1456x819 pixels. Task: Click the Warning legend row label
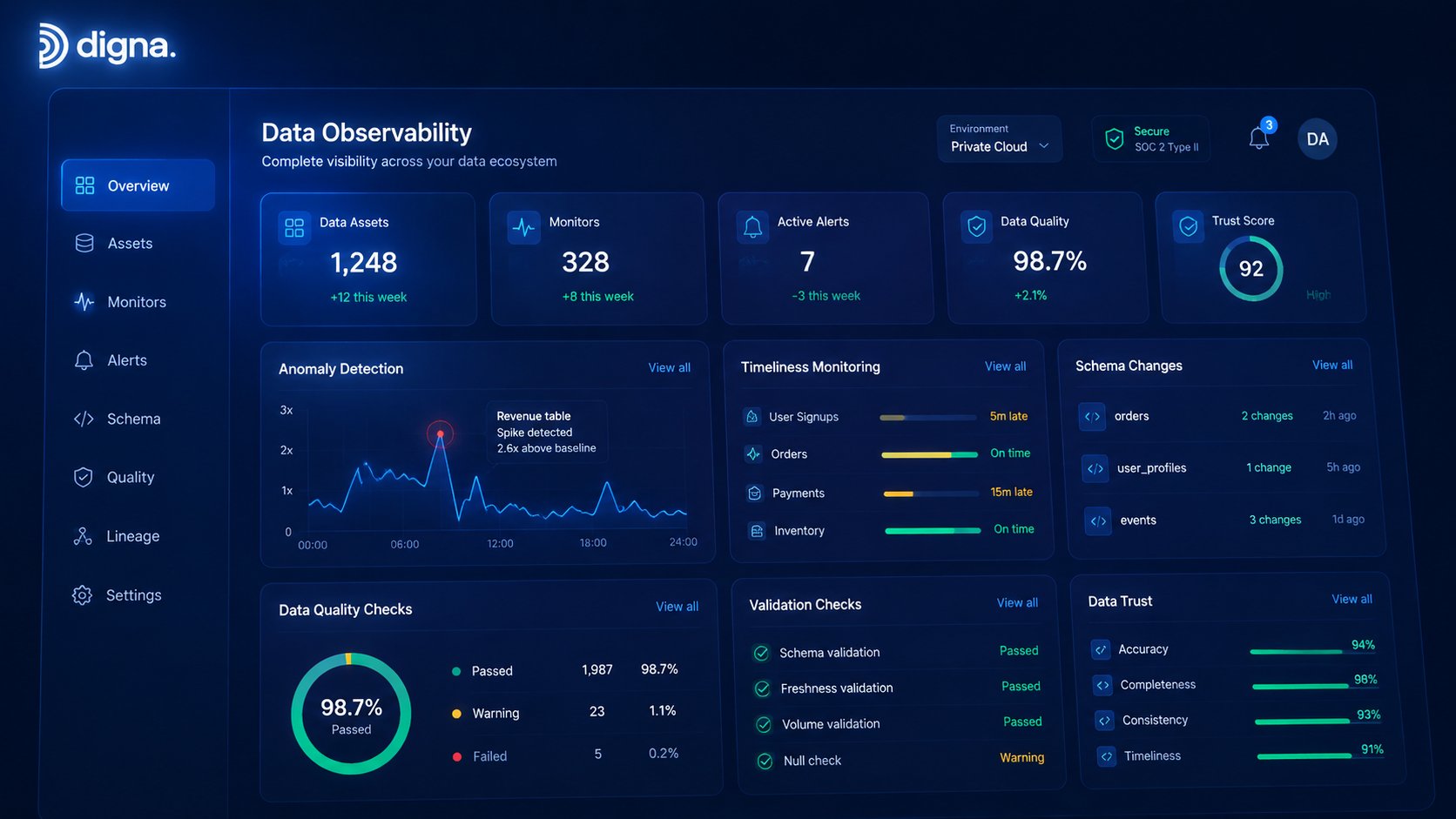tap(495, 713)
